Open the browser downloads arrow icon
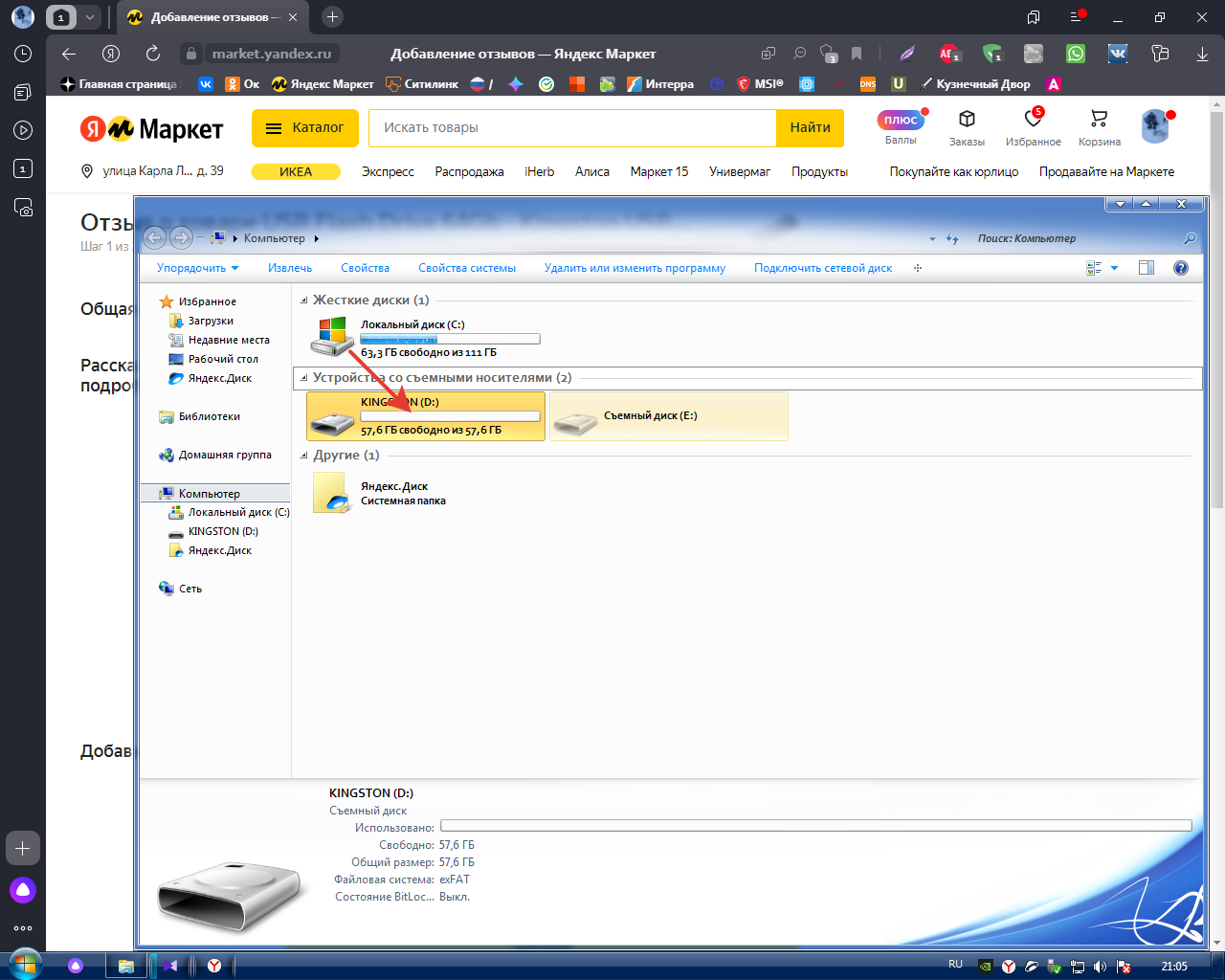The image size is (1225, 980). [1202, 54]
